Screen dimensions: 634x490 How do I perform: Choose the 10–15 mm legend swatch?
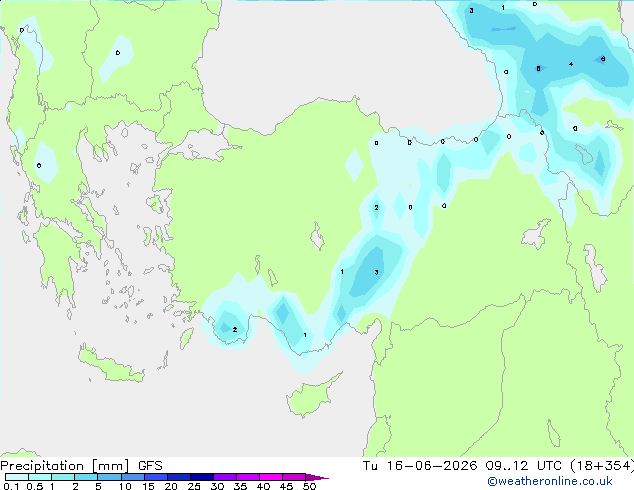pos(133,477)
